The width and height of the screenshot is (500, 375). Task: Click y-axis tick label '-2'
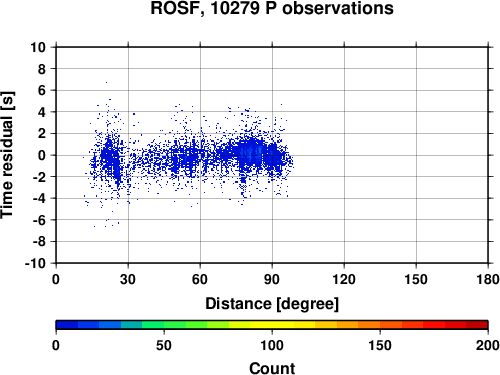tap(39, 177)
